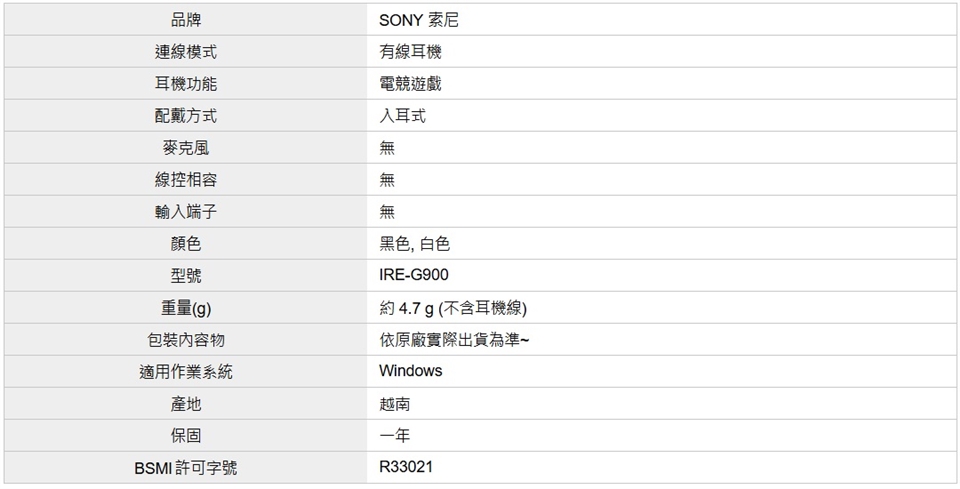Click the Windows operating system value
This screenshot has width=960, height=489.
pyautogui.click(x=410, y=371)
